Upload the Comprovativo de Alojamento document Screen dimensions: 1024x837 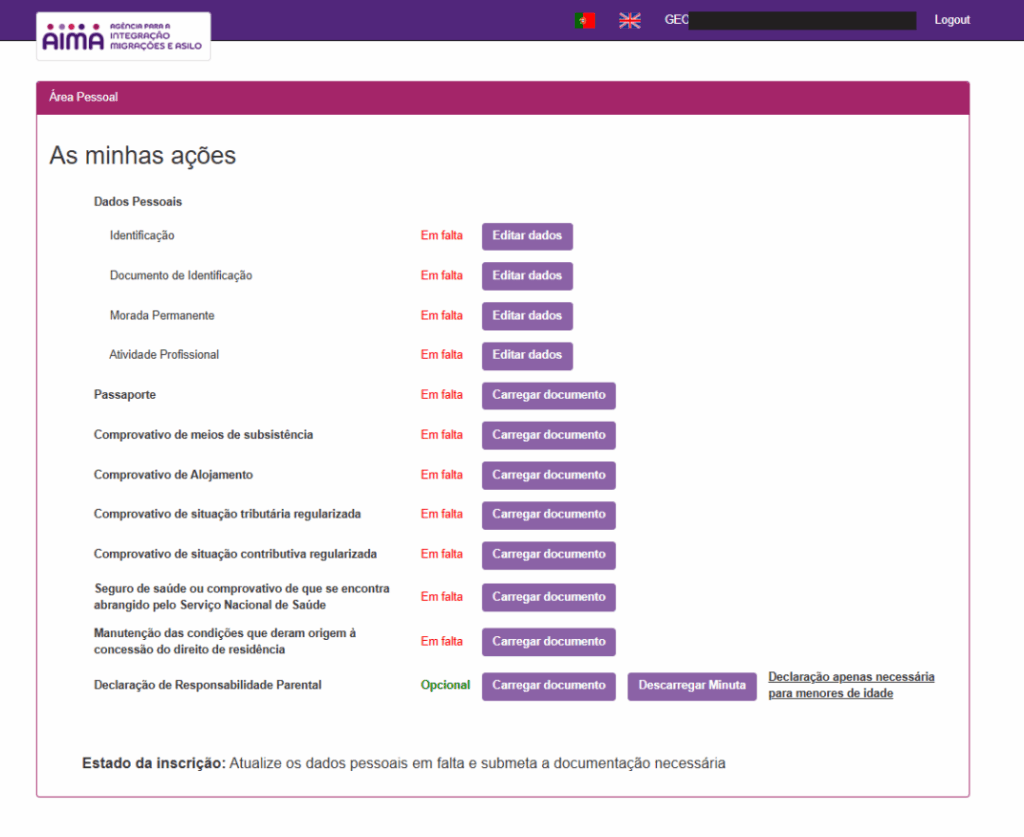(x=548, y=475)
